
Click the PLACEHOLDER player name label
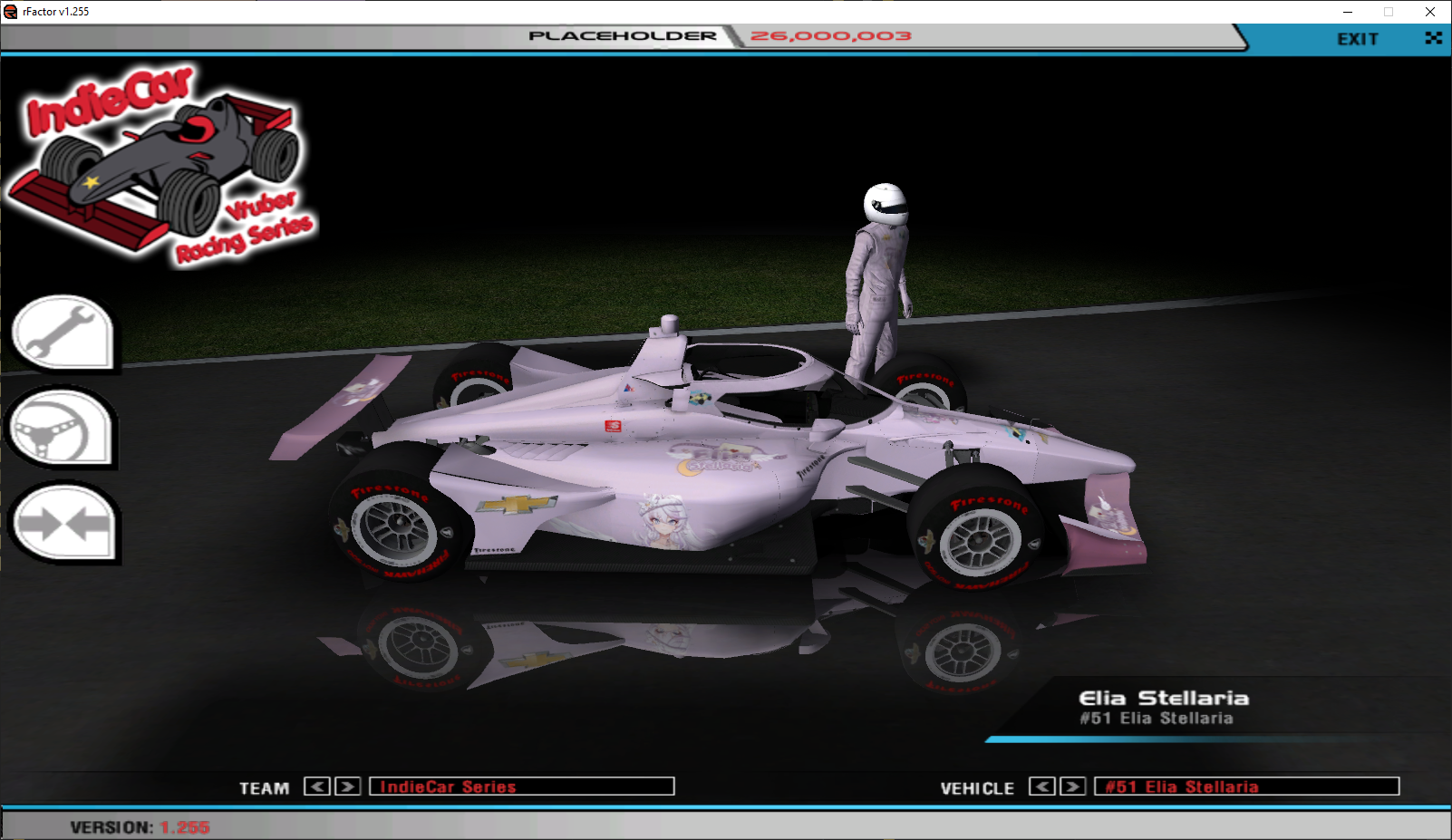point(622,36)
